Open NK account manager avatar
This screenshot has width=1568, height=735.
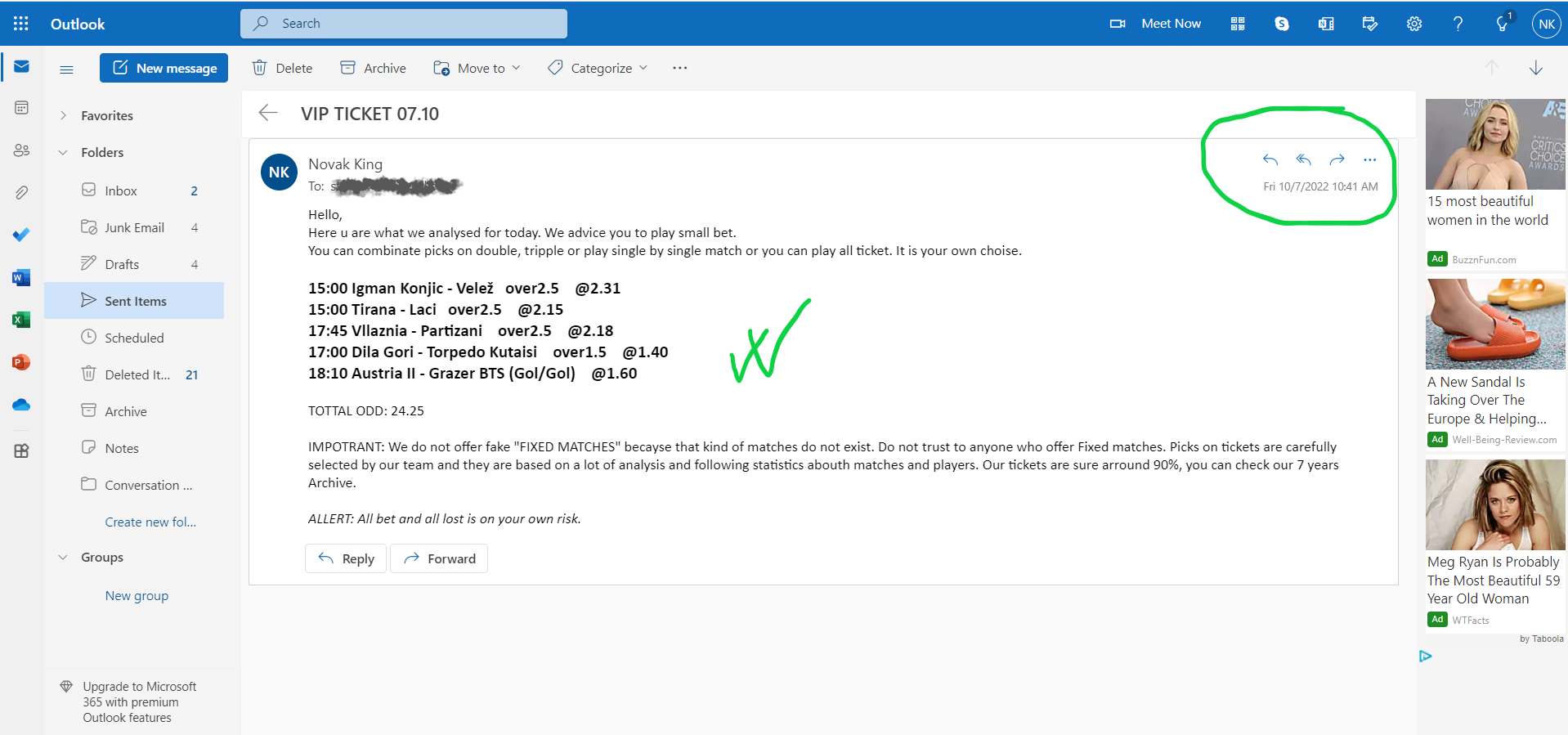1547,24
